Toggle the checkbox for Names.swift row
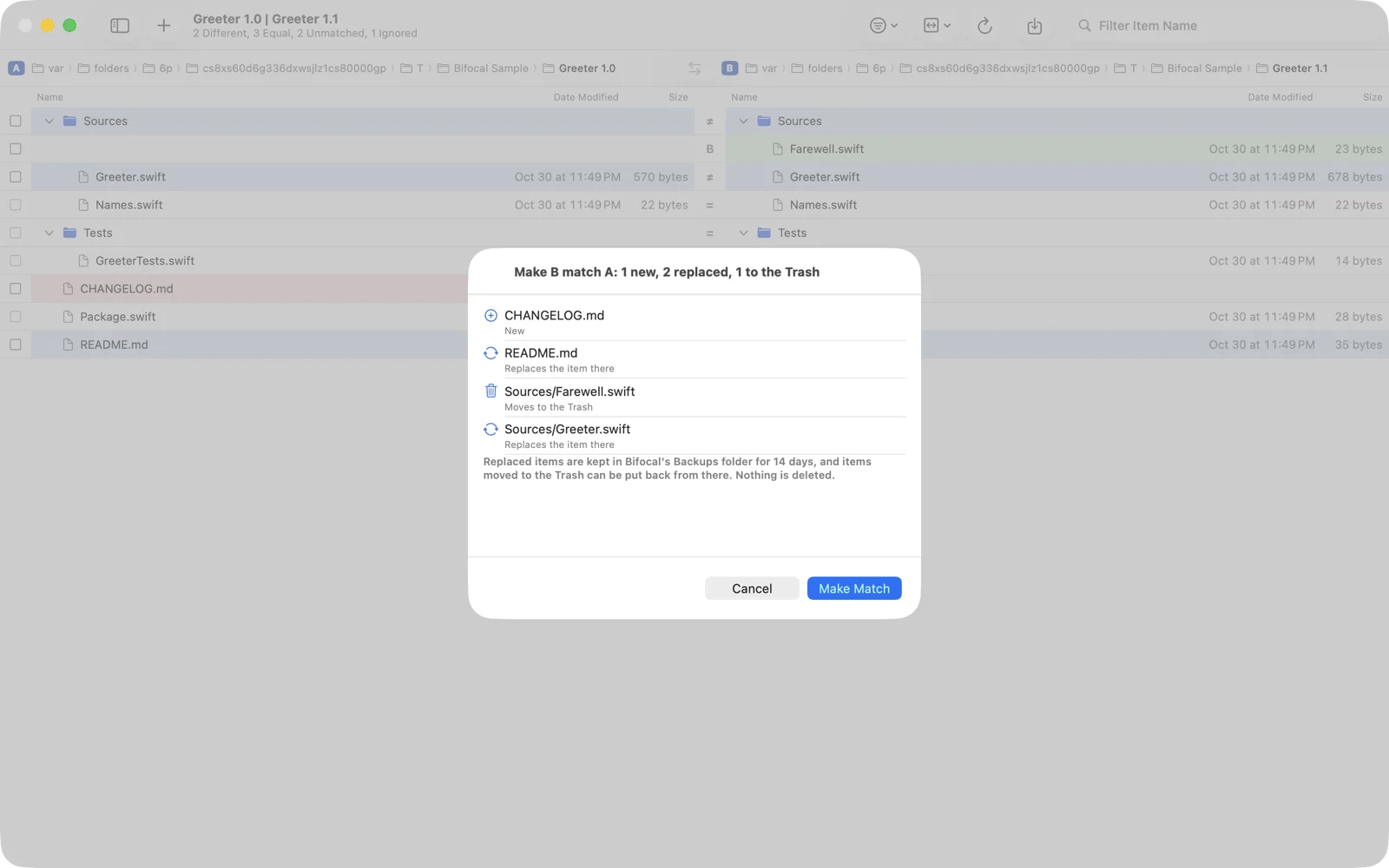Screen dimensions: 1389x868 point(16,205)
